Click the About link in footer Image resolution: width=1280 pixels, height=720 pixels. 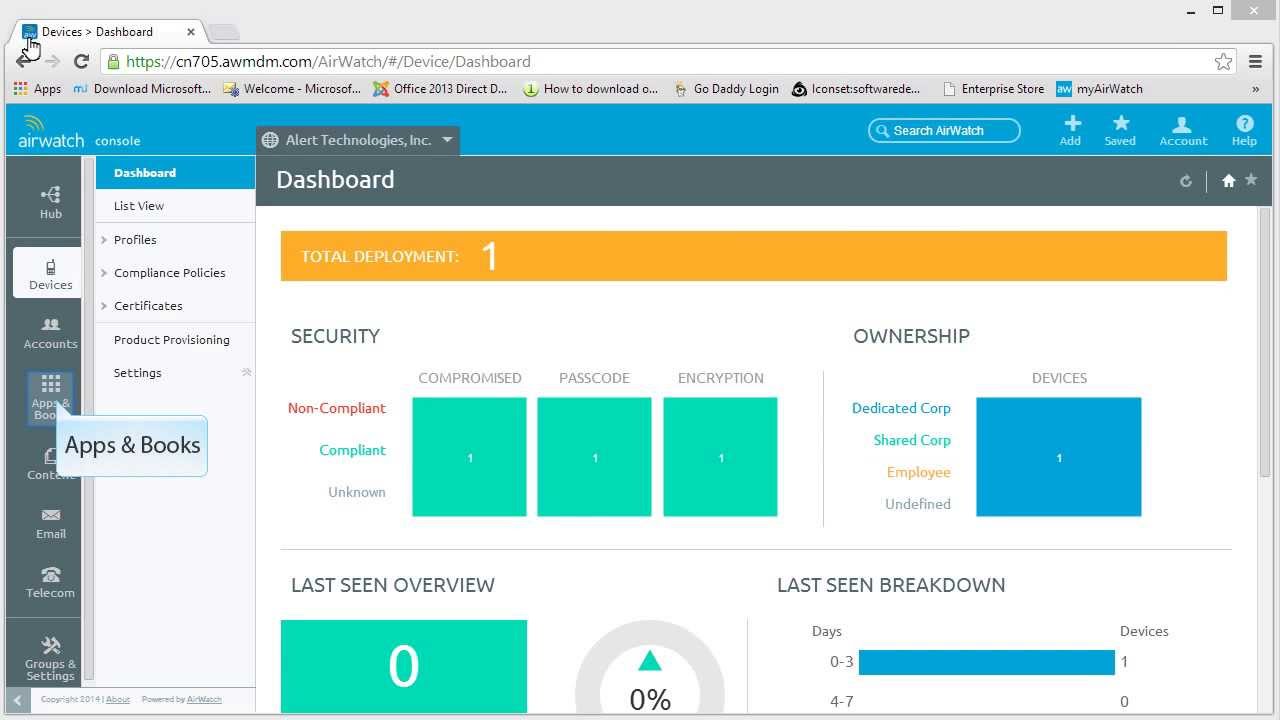pos(118,700)
